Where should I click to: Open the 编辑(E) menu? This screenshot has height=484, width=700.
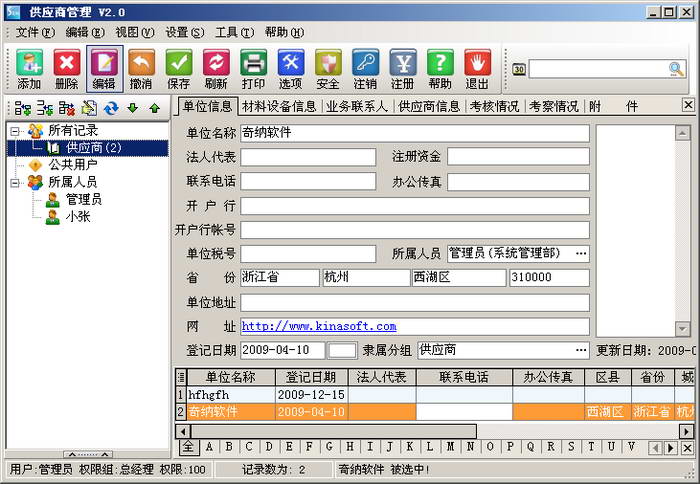coord(85,32)
